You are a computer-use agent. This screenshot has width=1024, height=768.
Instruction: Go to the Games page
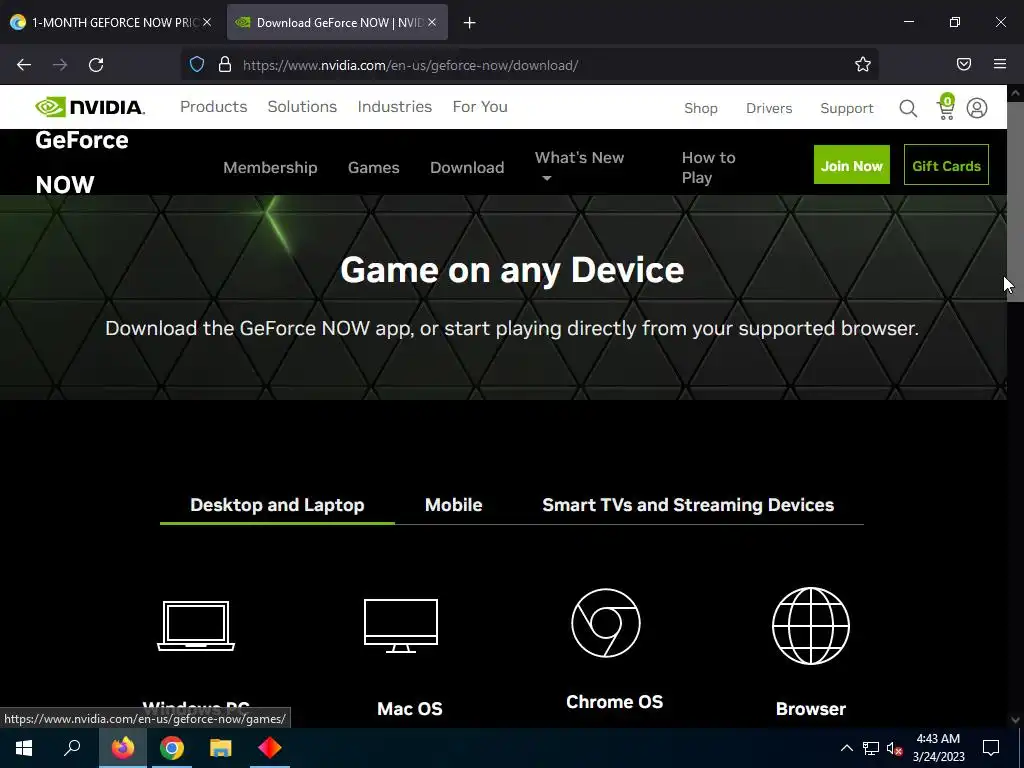(374, 167)
